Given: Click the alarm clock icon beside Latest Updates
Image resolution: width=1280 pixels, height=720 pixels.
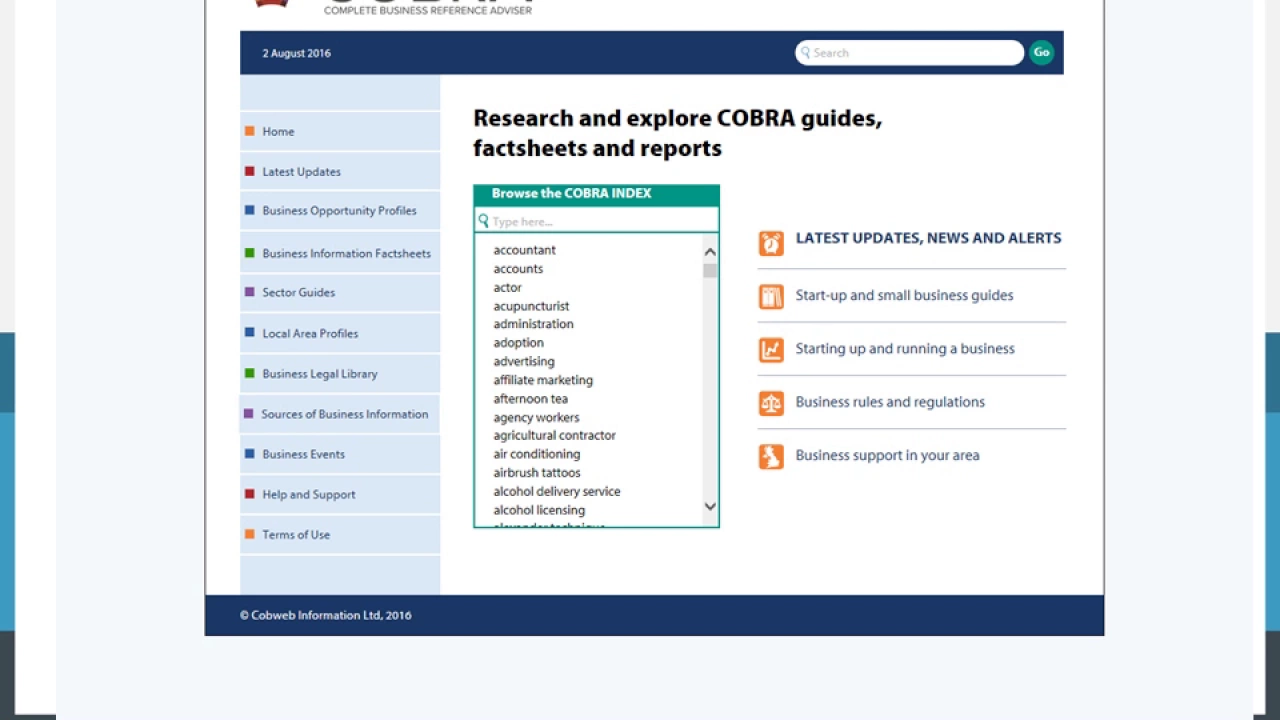Looking at the screenshot, I should 771,243.
